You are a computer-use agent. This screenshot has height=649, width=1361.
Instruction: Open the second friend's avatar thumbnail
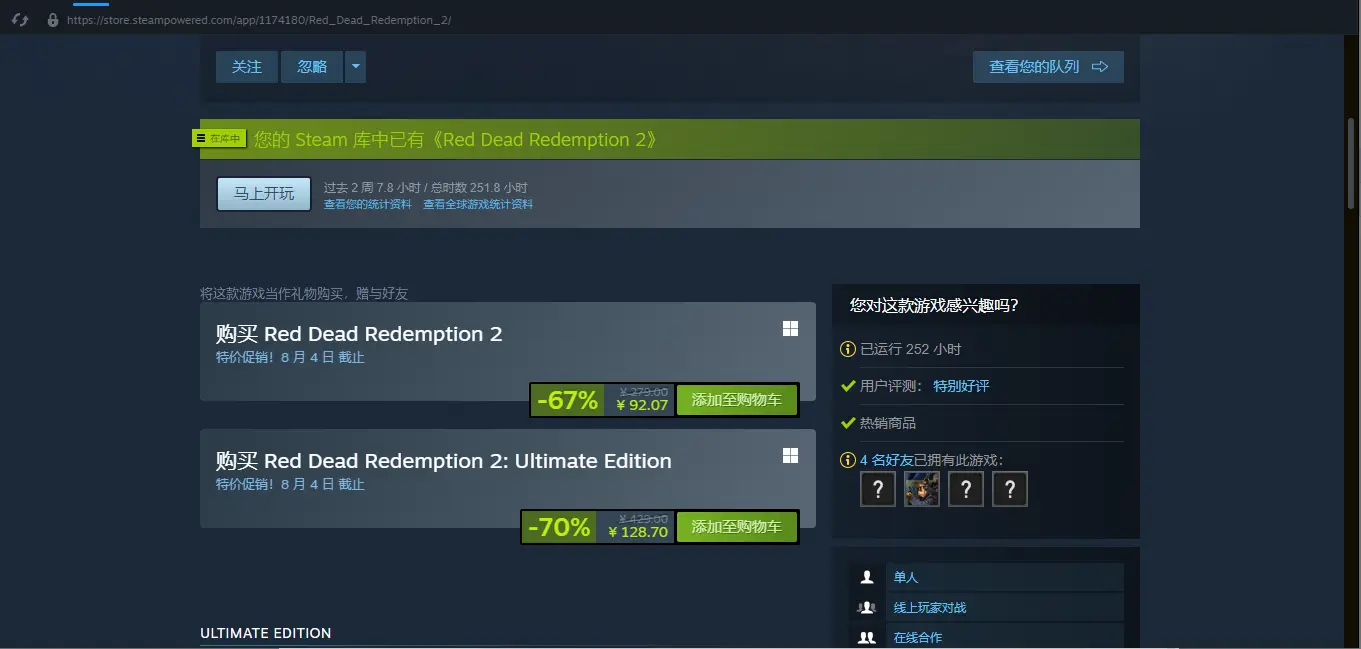click(x=921, y=489)
